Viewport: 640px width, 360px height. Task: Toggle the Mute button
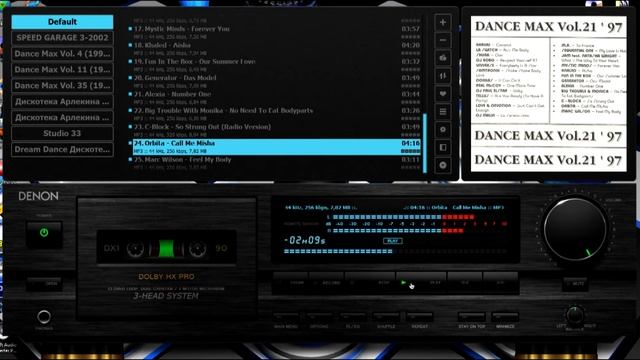[x=575, y=283]
